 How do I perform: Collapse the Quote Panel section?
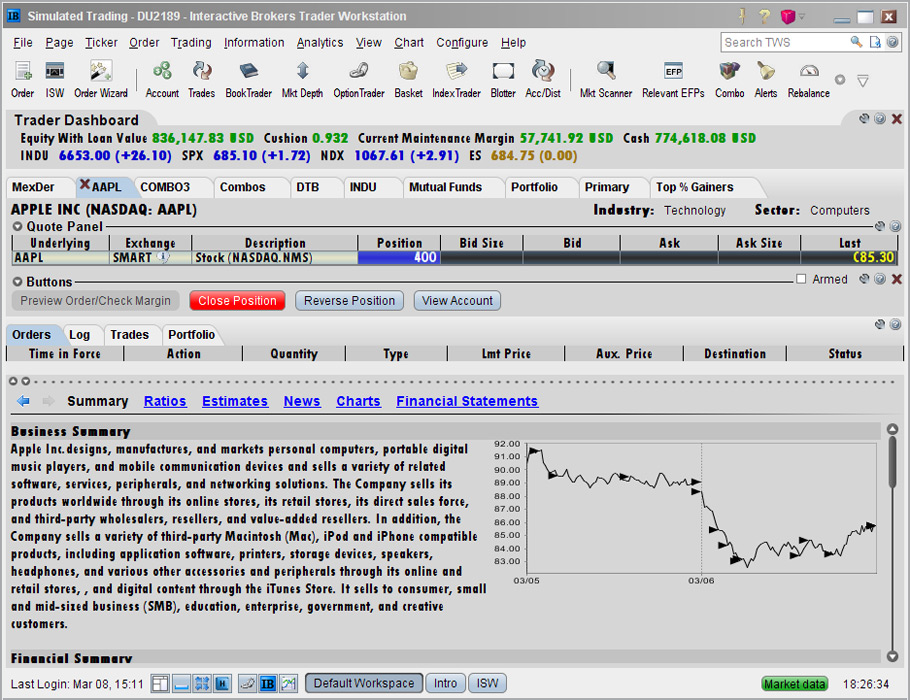(x=17, y=226)
